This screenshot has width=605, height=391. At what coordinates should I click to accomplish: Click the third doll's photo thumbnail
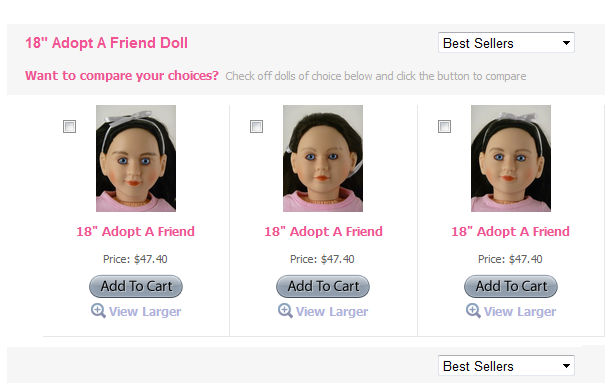(x=511, y=158)
